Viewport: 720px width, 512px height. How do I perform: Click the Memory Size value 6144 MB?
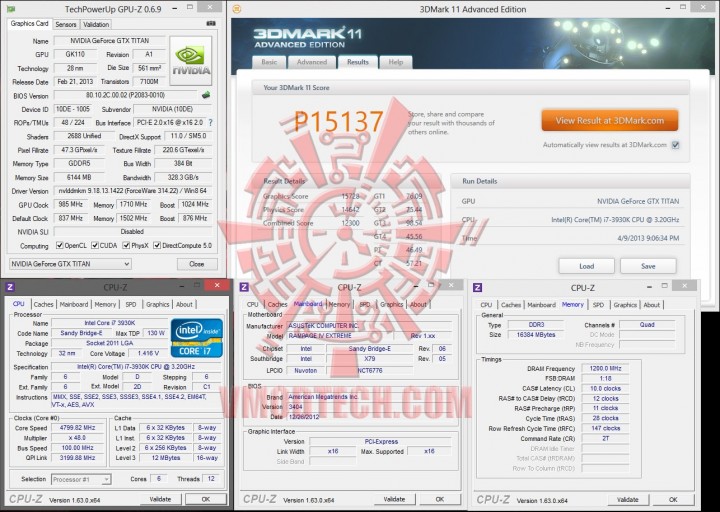coord(79,177)
